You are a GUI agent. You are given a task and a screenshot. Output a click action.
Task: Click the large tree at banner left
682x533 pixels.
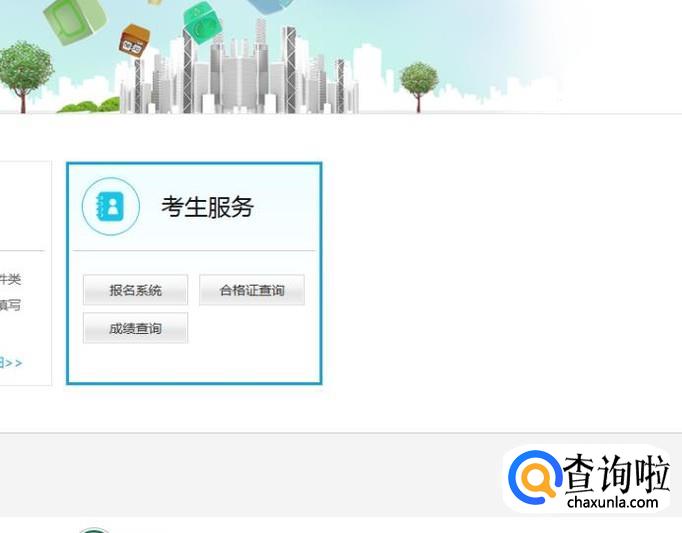[x=24, y=76]
